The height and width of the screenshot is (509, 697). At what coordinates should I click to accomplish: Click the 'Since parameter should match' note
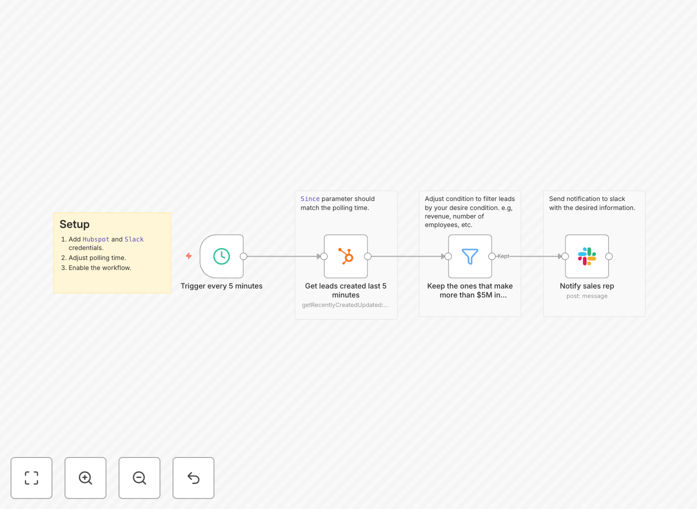click(x=338, y=203)
